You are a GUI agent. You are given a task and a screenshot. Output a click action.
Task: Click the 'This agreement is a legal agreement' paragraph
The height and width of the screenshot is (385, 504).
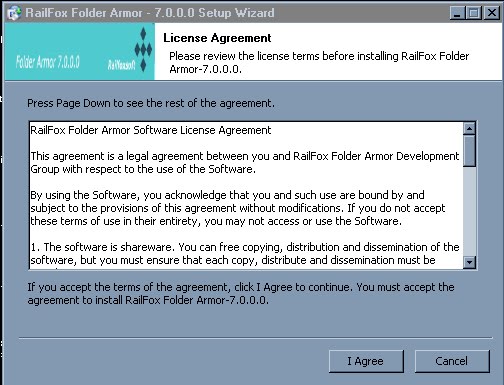pyautogui.click(x=245, y=163)
